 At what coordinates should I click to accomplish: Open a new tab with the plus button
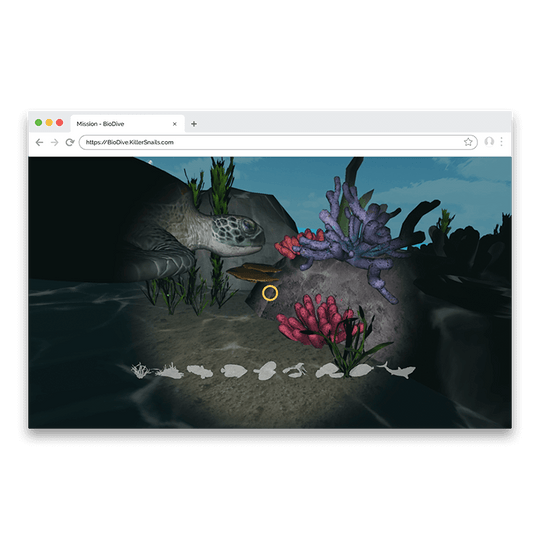click(194, 124)
